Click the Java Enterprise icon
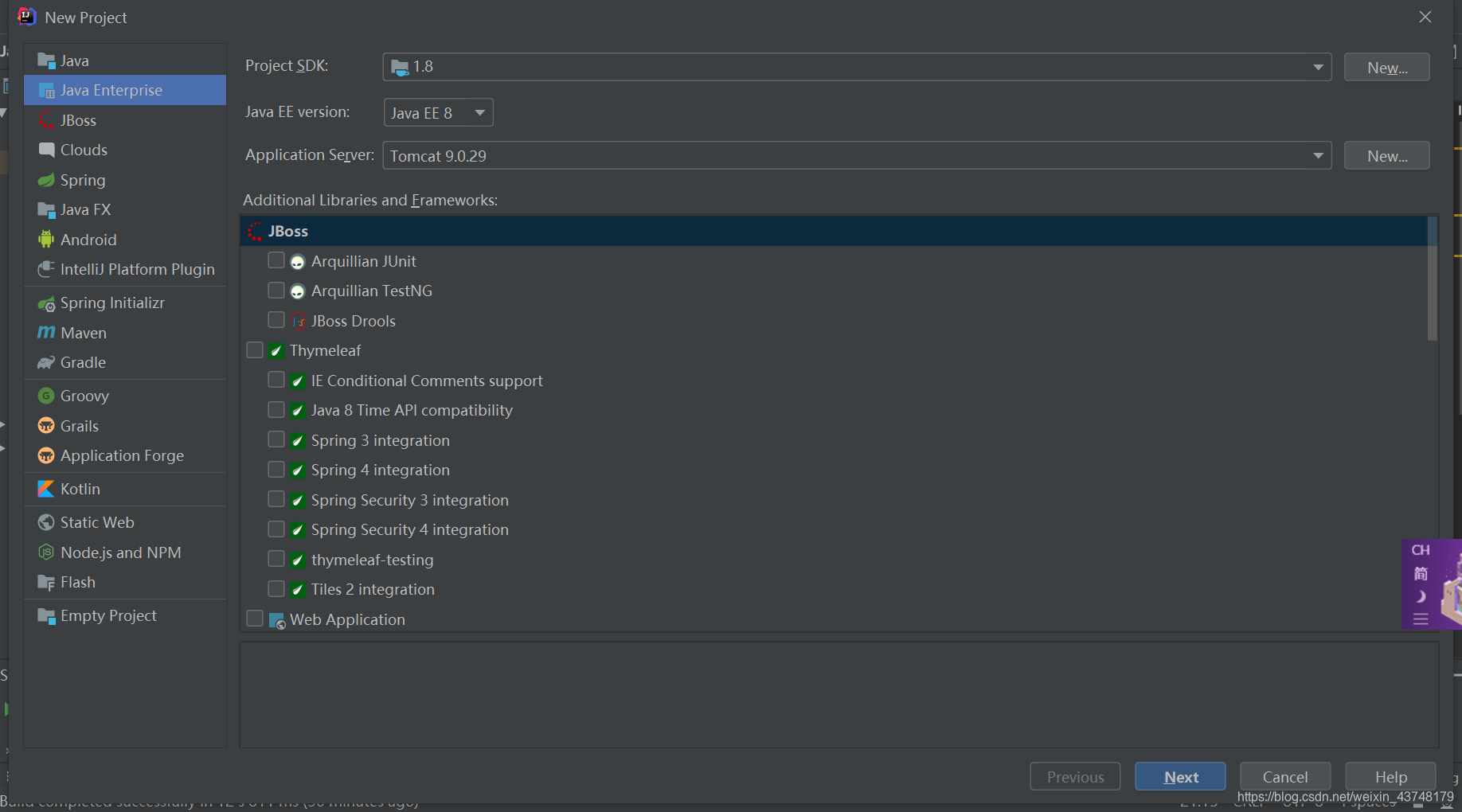The image size is (1462, 812). coord(46,91)
